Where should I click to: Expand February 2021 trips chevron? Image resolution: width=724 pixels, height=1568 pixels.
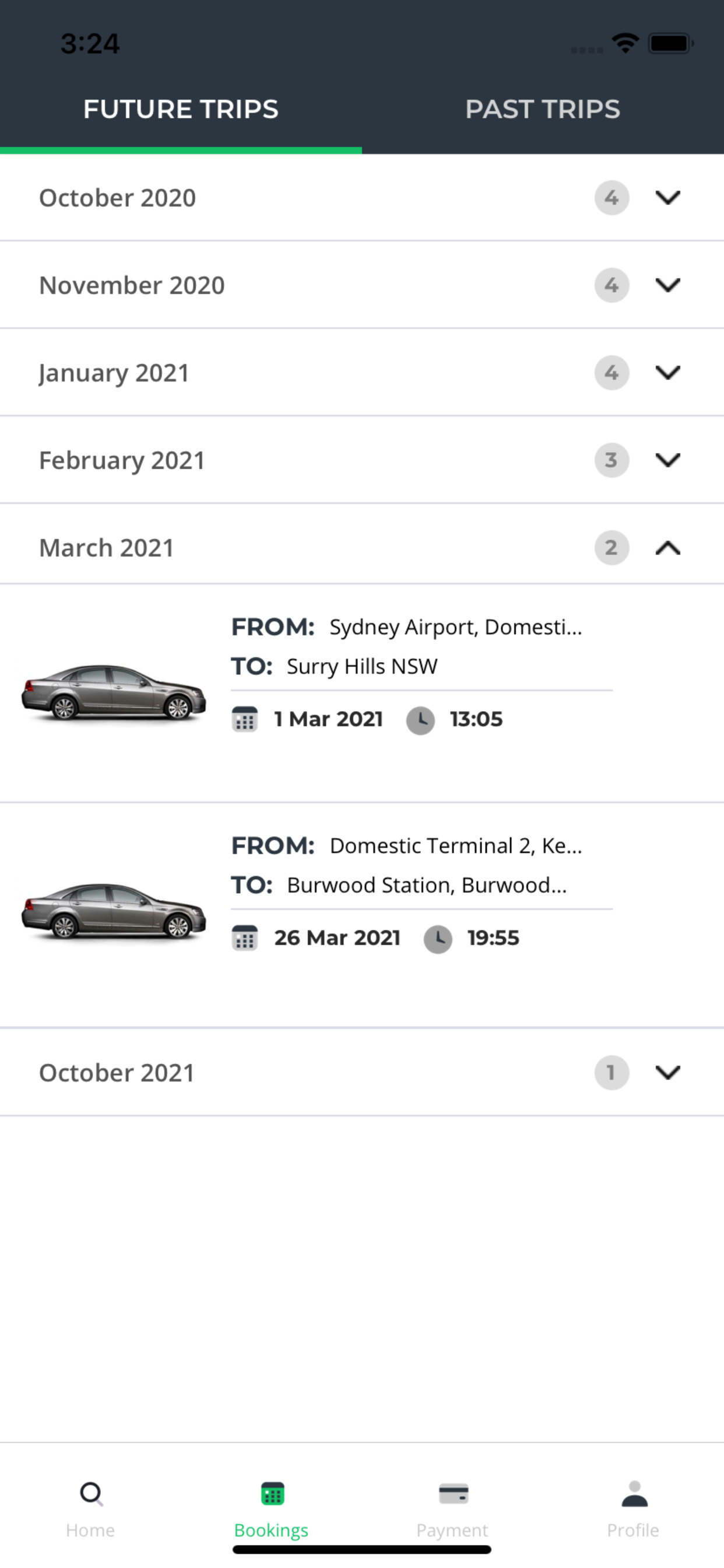point(667,460)
